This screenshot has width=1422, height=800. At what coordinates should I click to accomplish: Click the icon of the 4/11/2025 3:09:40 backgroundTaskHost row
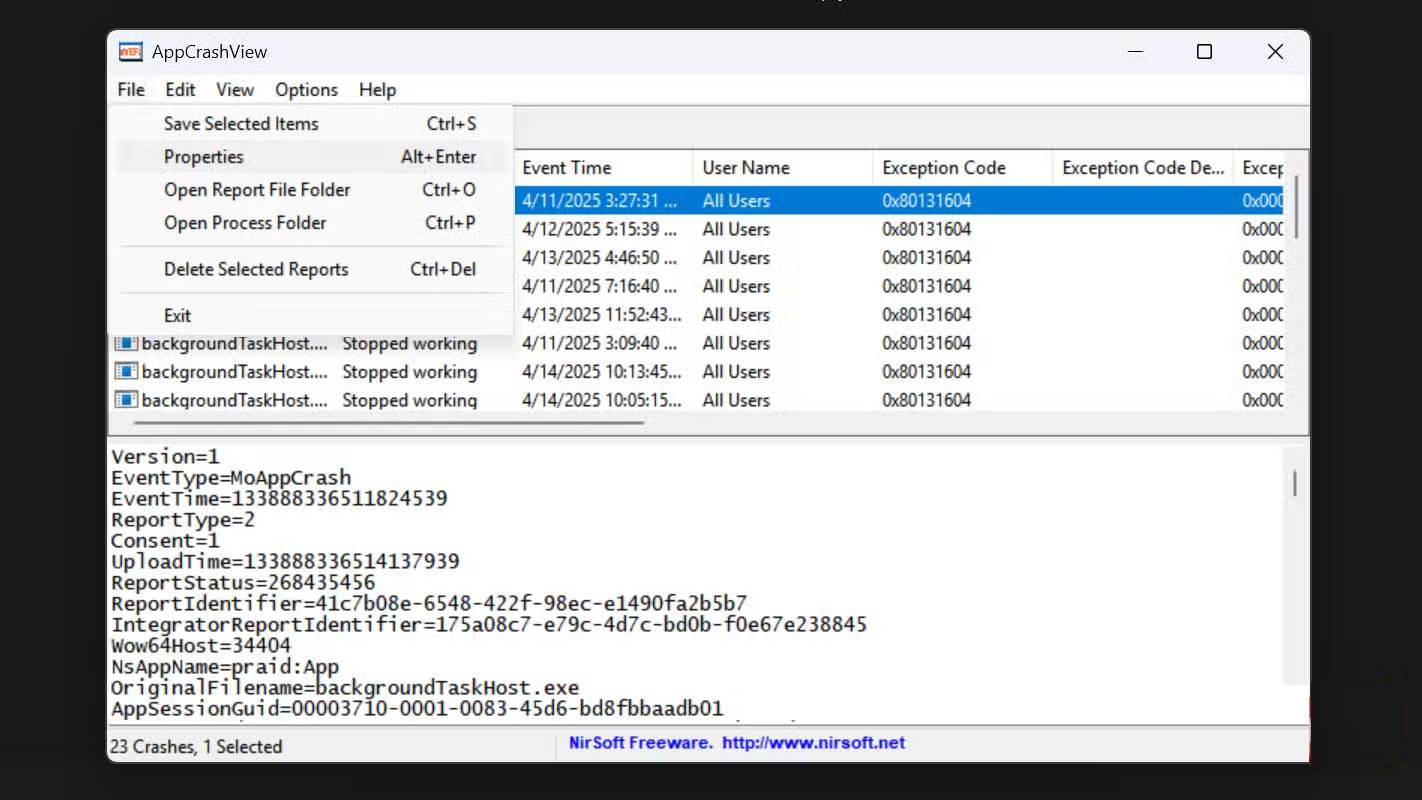[126, 343]
